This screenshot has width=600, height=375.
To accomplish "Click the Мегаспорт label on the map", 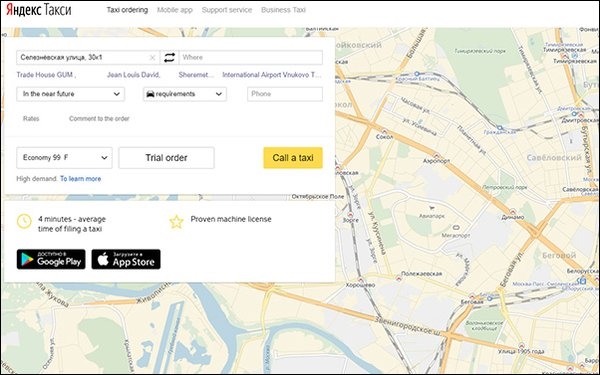I will point(455,236).
